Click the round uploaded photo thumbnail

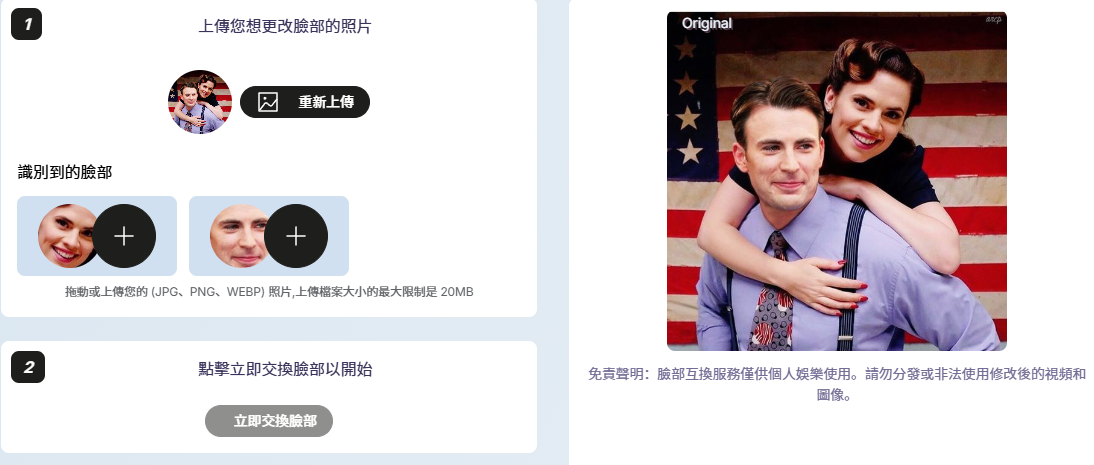click(x=200, y=102)
